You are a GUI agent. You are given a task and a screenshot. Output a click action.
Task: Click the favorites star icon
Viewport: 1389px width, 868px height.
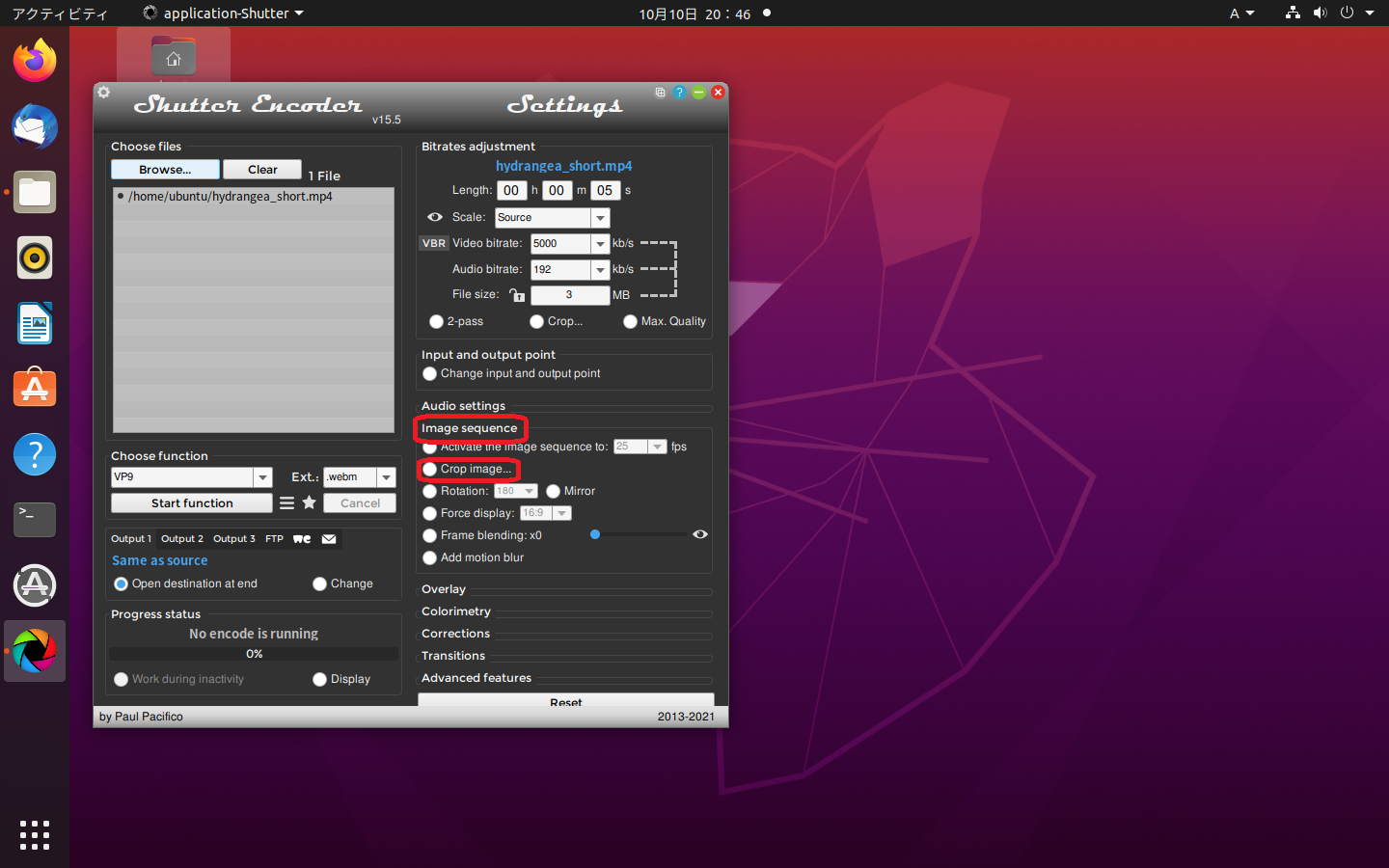(310, 502)
